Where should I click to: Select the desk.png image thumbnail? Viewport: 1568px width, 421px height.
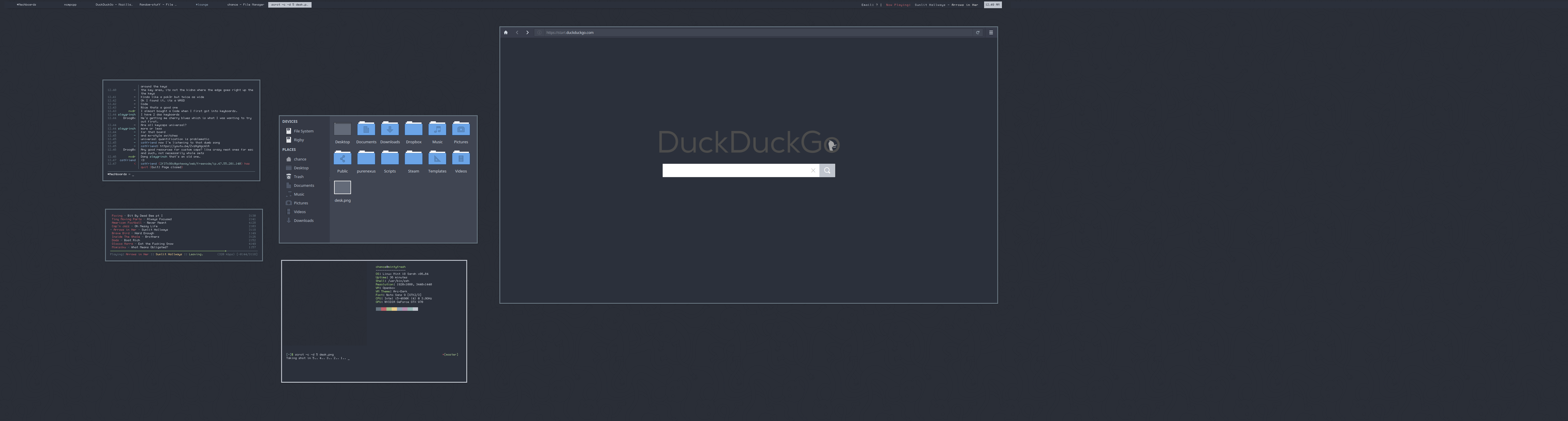click(343, 187)
